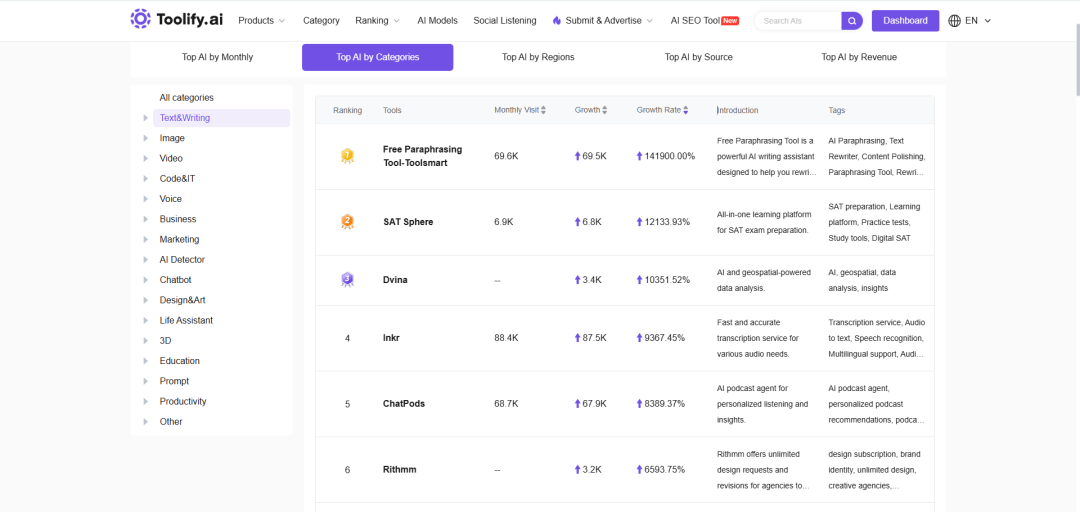Expand the AI Detector category arrow
Viewport: 1080px width, 512px height.
[x=145, y=260]
